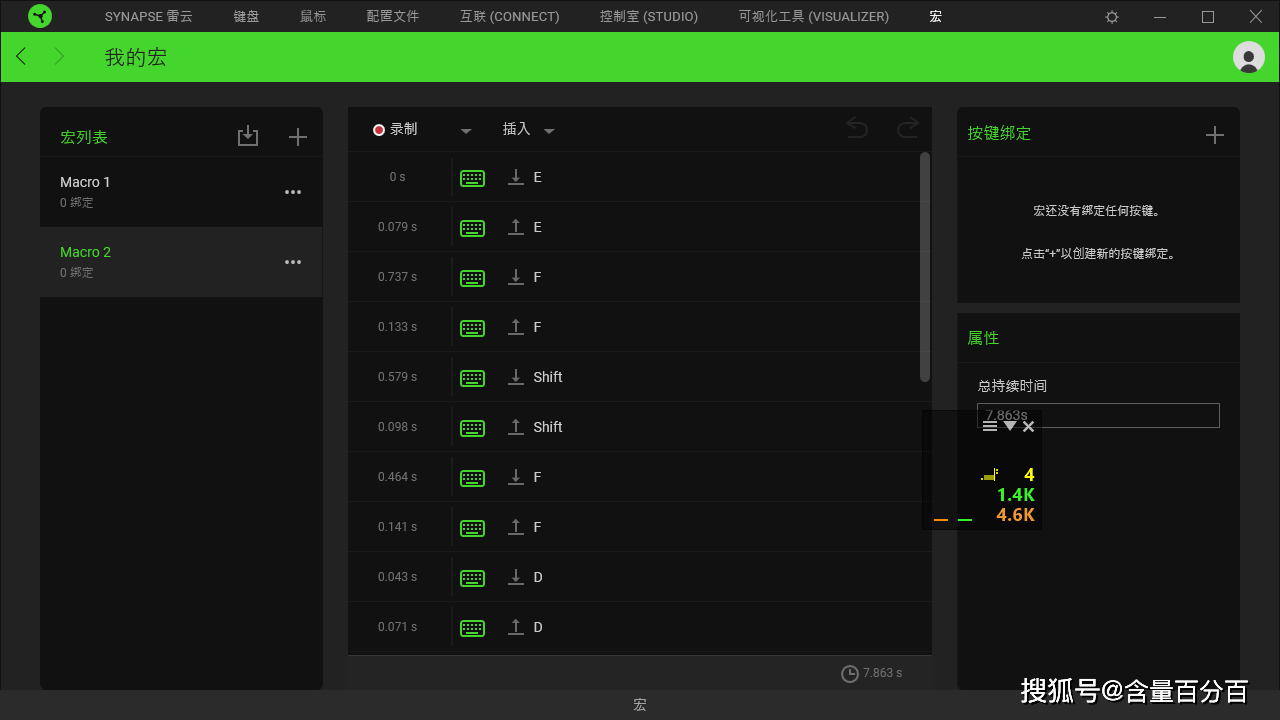Select the E key-up event at 0.079 s
Image resolution: width=1280 pixels, height=720 pixels.
(640, 227)
